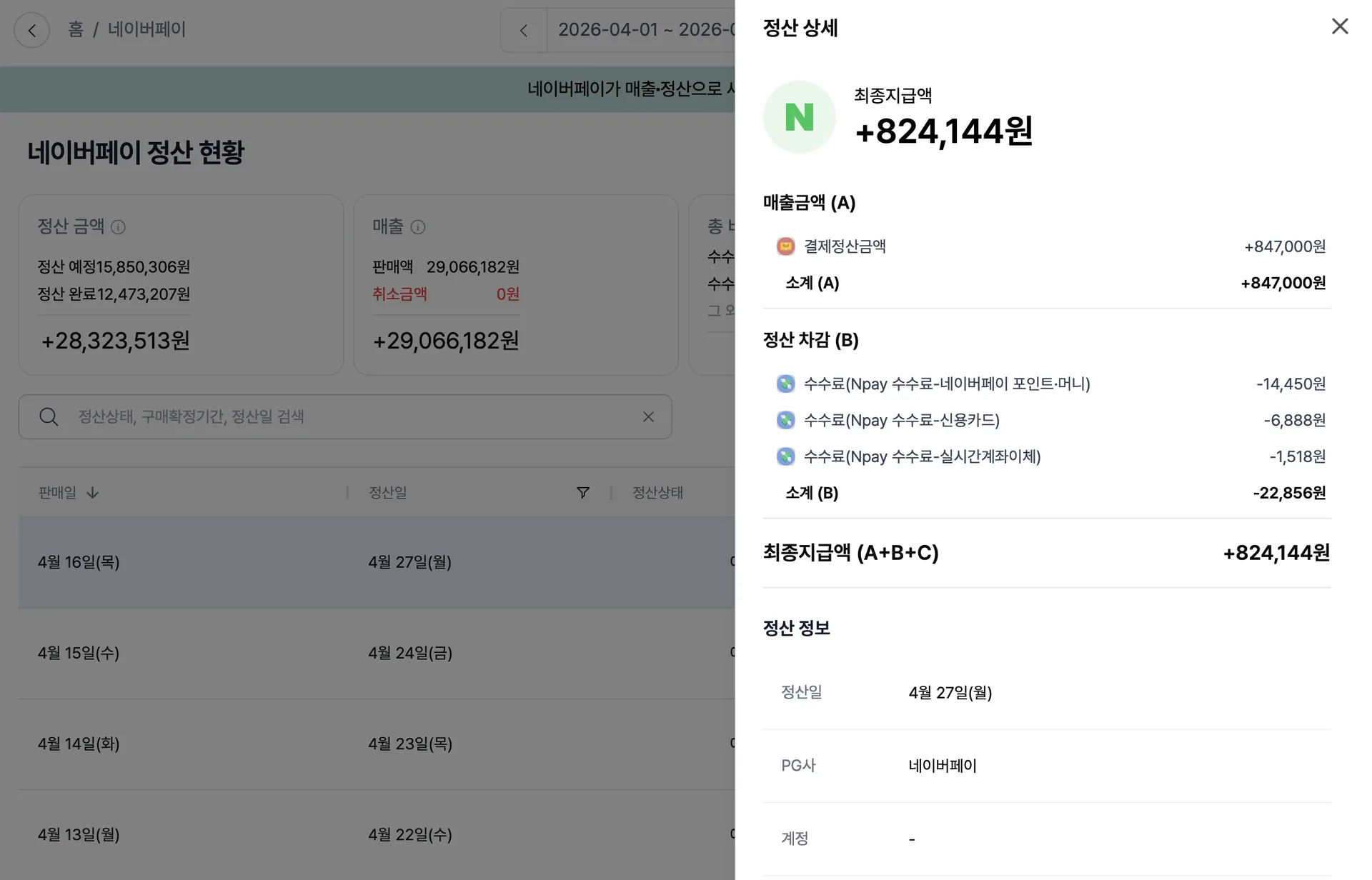Screen dimensions: 1372x880
Task: Close the 정산 상세 panel
Action: [1340, 26]
